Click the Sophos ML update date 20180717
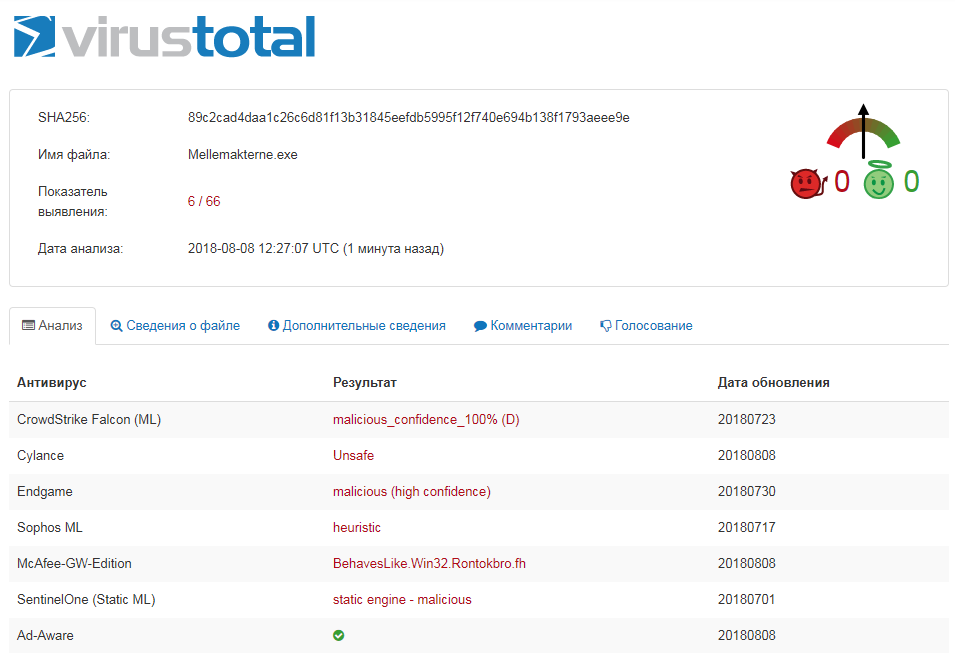The height and width of the screenshot is (653, 955). pyautogui.click(x=747, y=528)
